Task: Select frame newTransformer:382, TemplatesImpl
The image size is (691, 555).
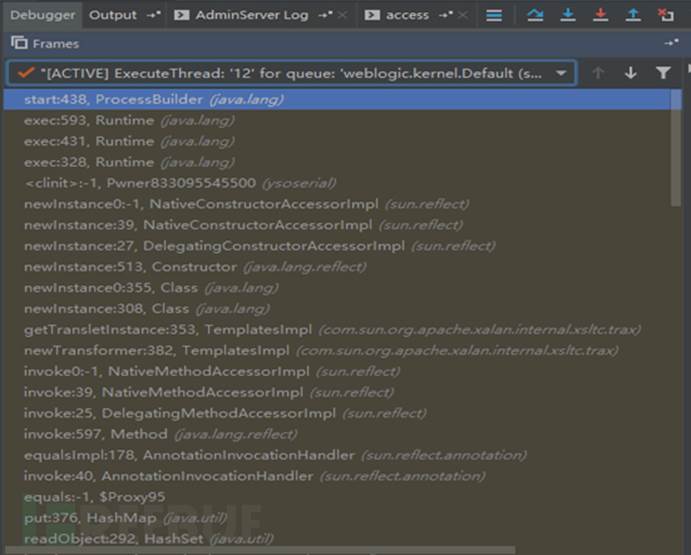Action: tap(337, 350)
